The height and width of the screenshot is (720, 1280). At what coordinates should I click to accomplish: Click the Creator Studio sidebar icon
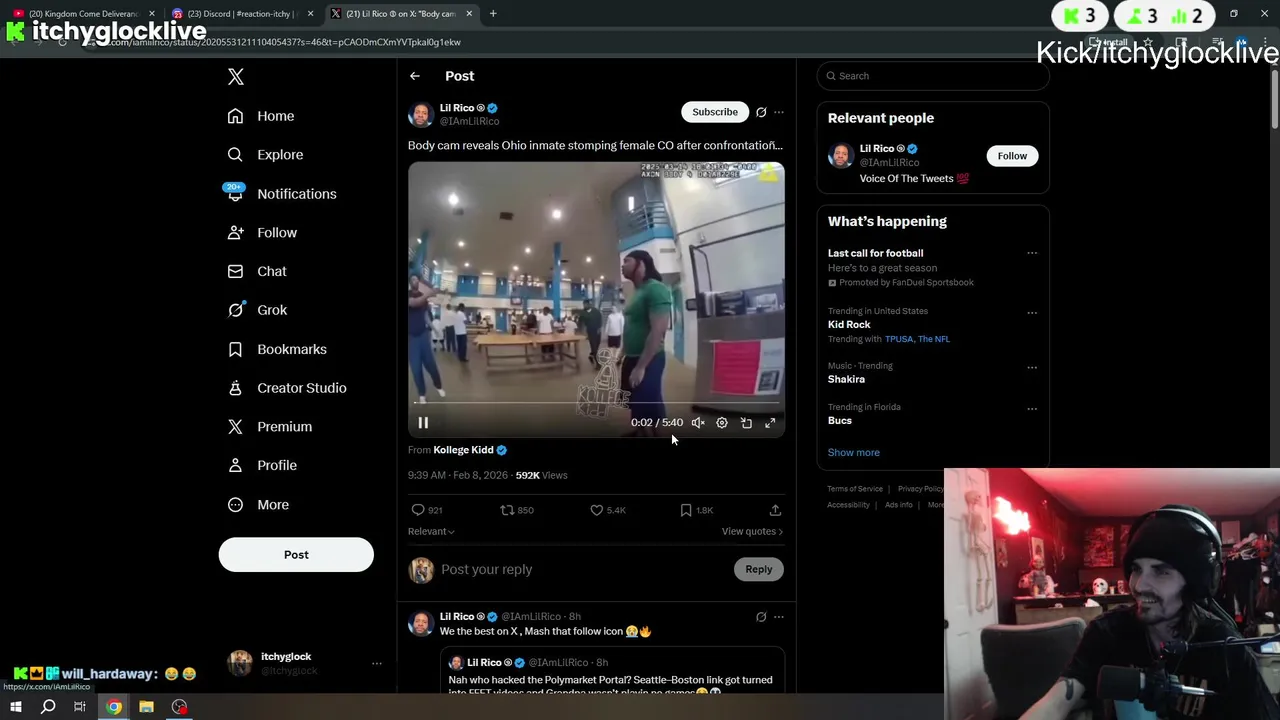click(x=235, y=388)
